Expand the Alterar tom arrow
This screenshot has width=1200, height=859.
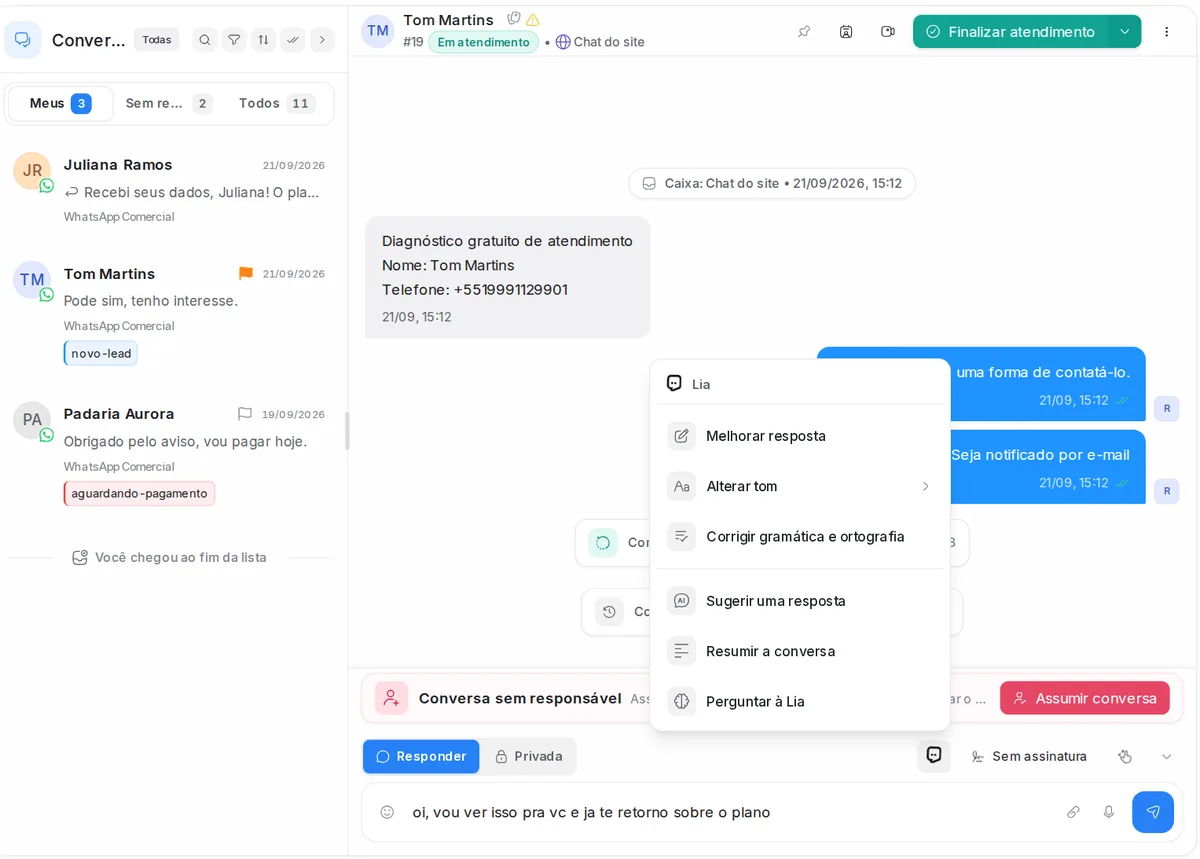click(x=925, y=486)
